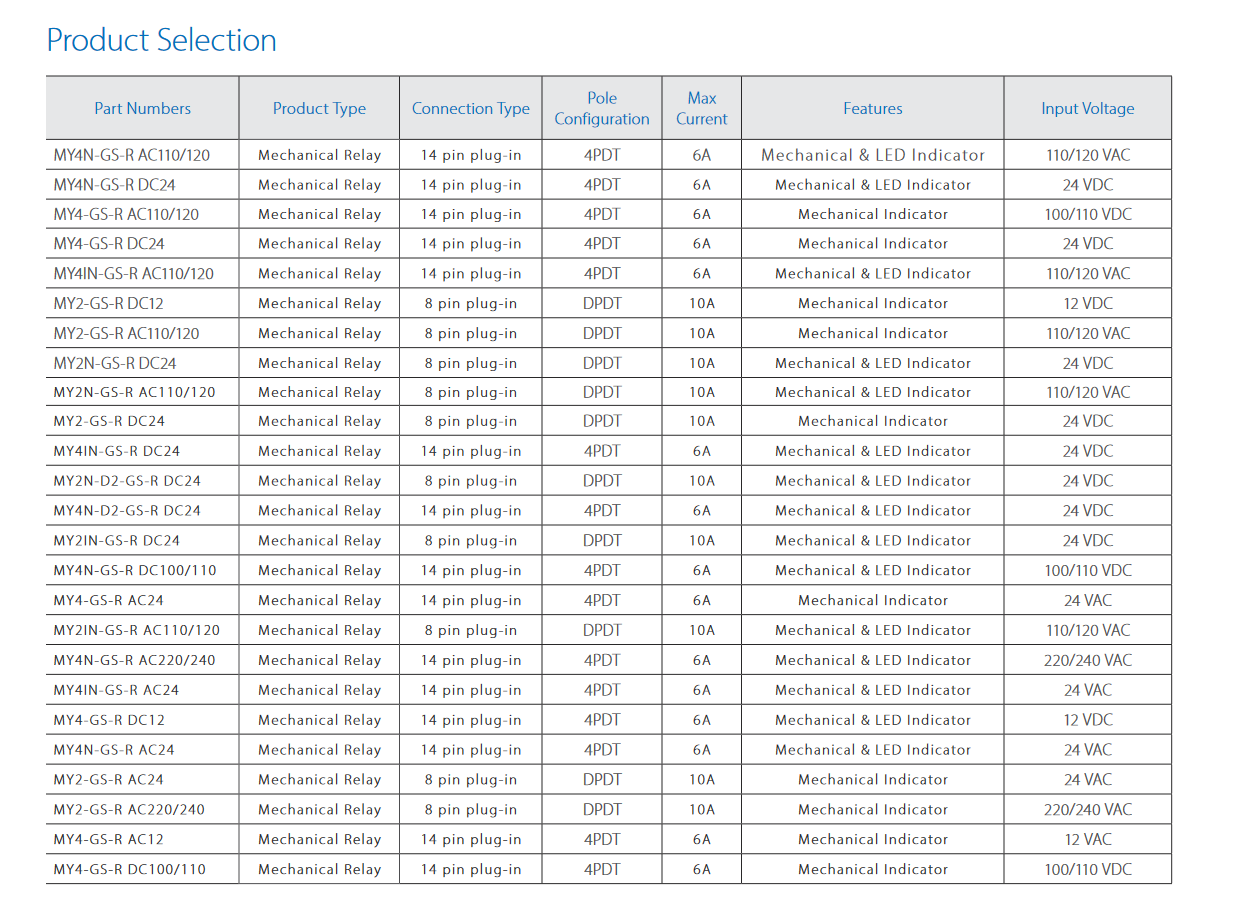Select the Input Voltage column header
The width and height of the screenshot is (1247, 923).
1087,108
